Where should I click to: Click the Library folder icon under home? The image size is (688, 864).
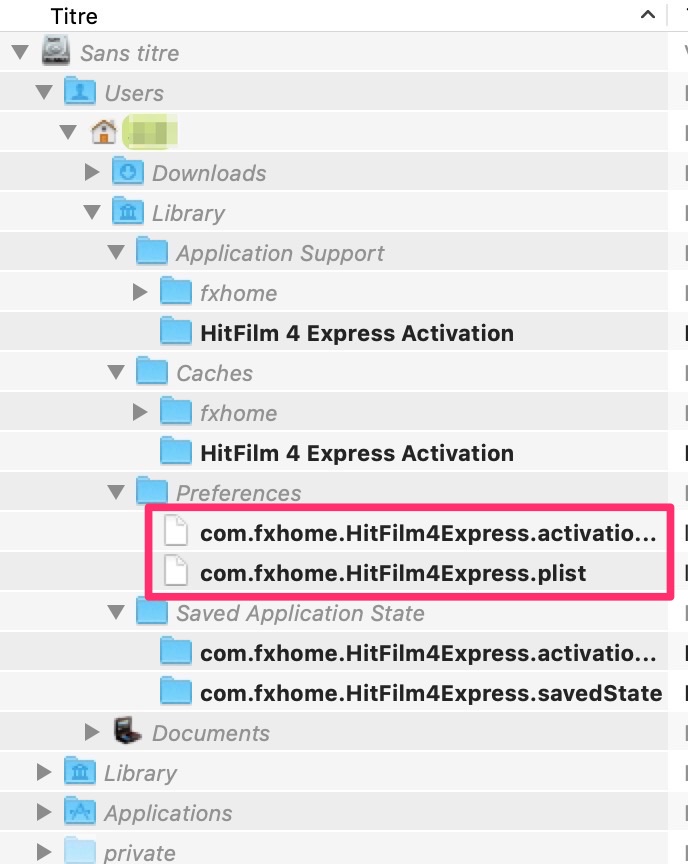(x=128, y=210)
